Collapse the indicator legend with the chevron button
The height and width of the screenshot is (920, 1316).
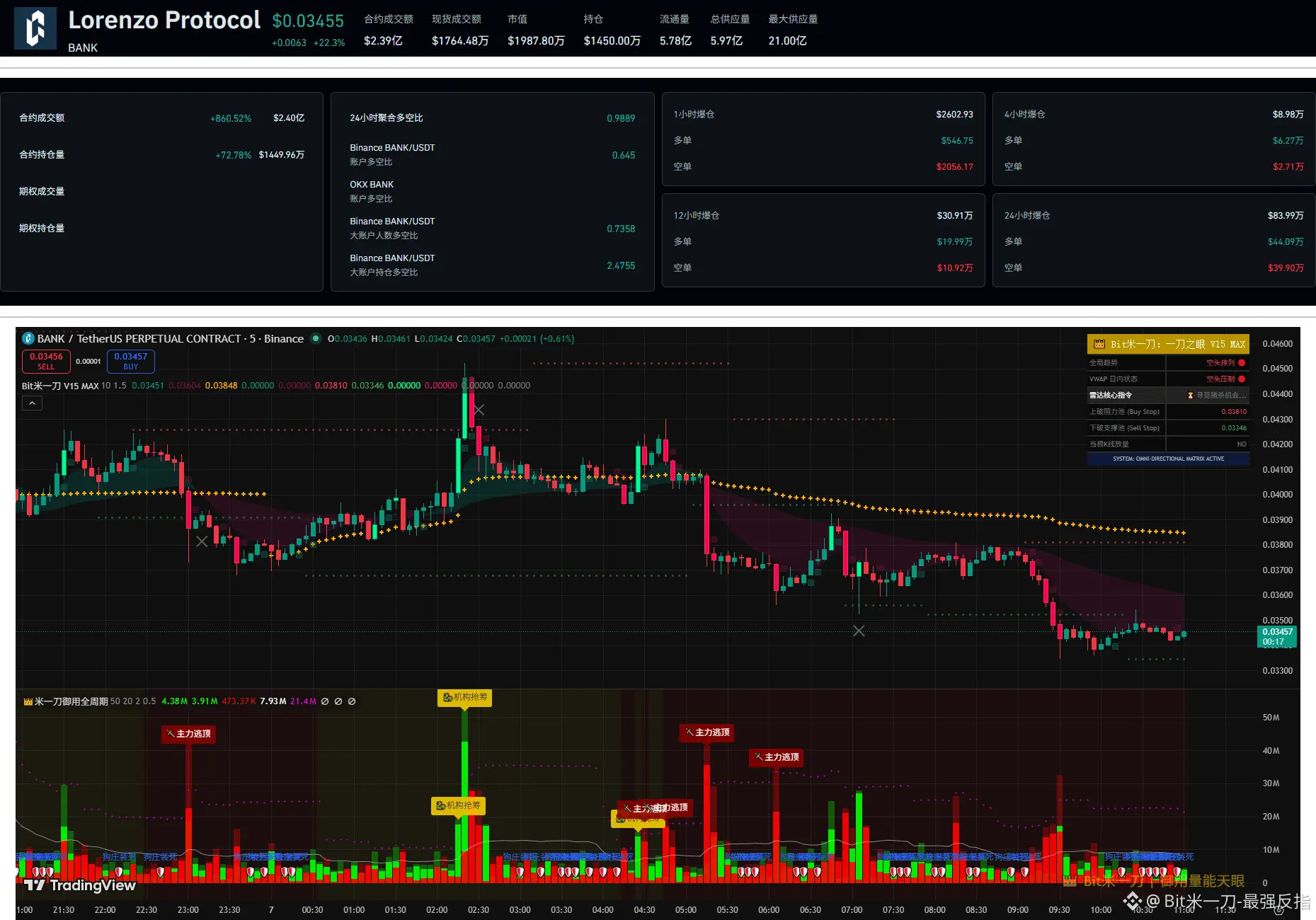(33, 403)
